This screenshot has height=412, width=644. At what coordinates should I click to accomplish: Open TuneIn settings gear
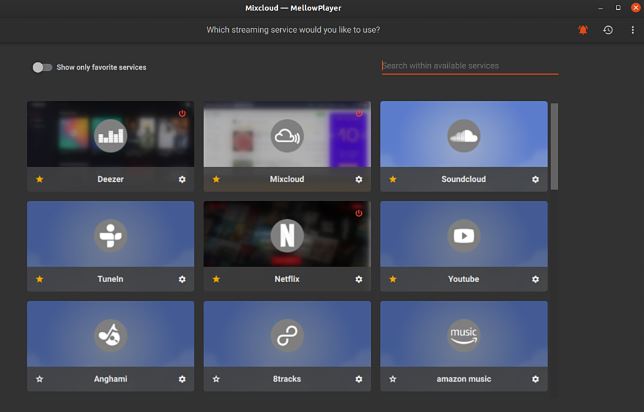coord(182,279)
